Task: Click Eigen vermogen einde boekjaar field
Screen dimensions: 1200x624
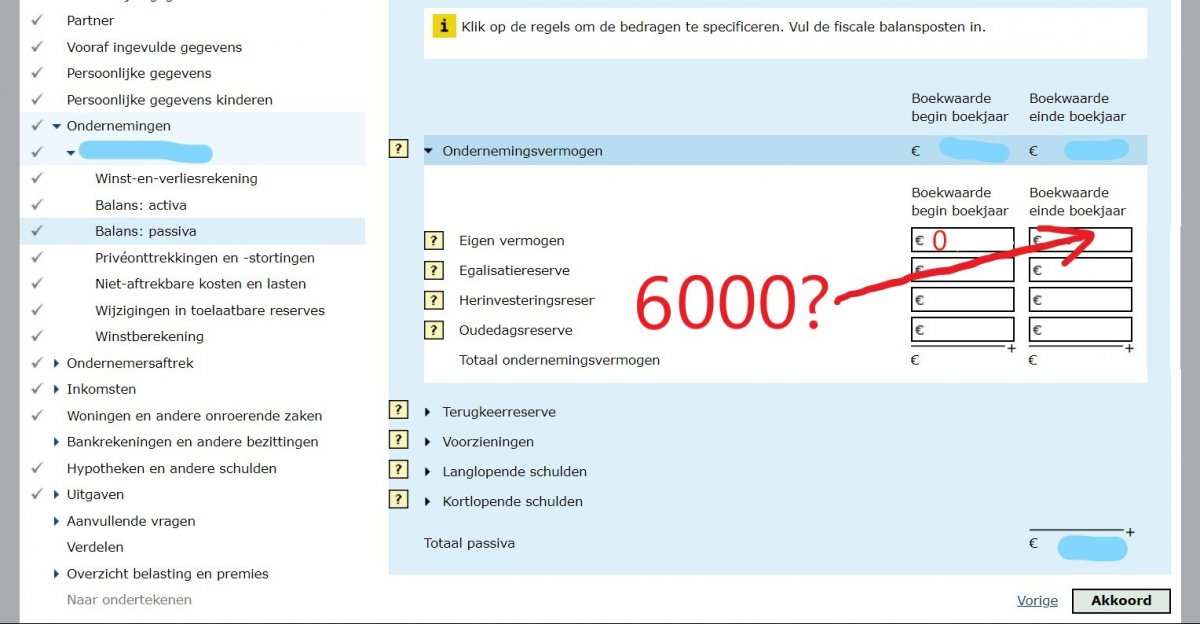Action: (1080, 240)
